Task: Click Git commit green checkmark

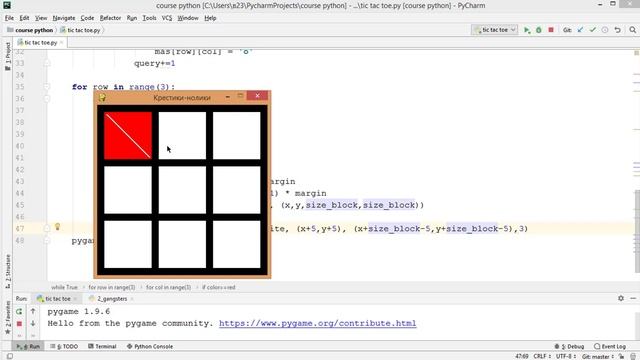Action: pos(593,30)
